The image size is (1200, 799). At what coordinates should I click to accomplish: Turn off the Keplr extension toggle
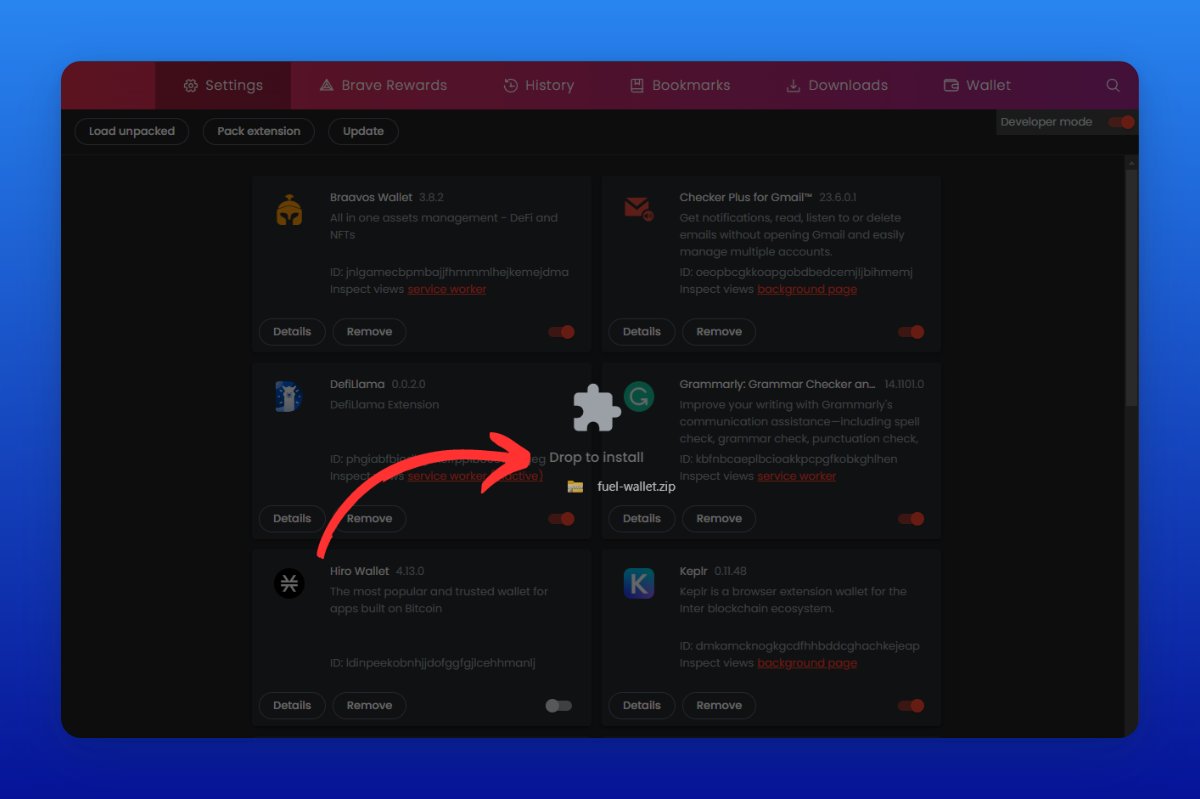[911, 706]
